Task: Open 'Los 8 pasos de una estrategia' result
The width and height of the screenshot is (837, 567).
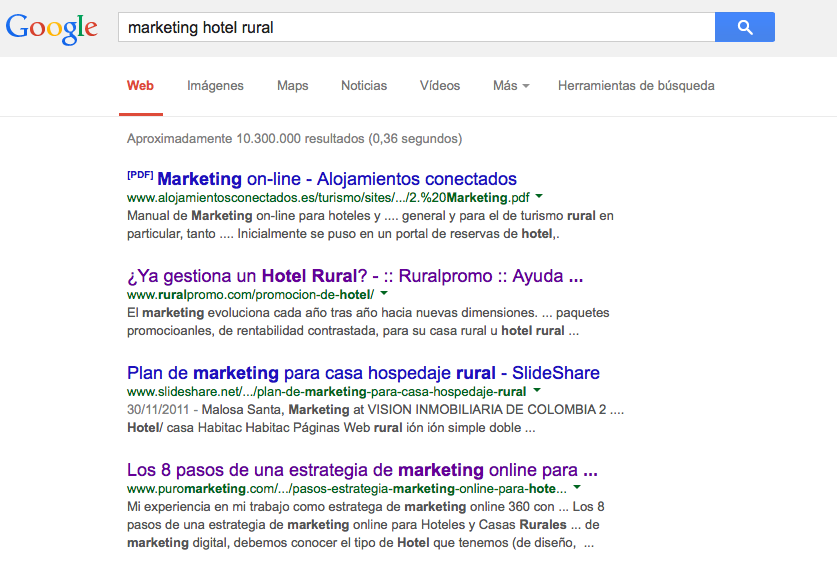Action: pos(362,470)
